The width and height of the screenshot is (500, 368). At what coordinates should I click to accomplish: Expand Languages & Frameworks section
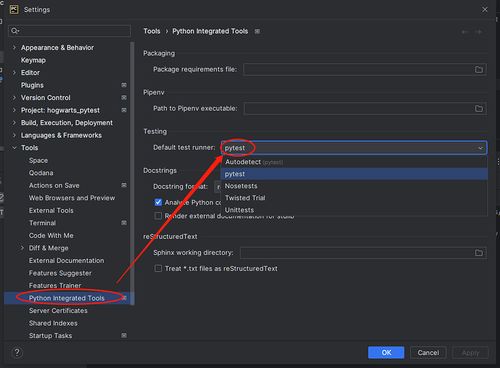point(14,135)
